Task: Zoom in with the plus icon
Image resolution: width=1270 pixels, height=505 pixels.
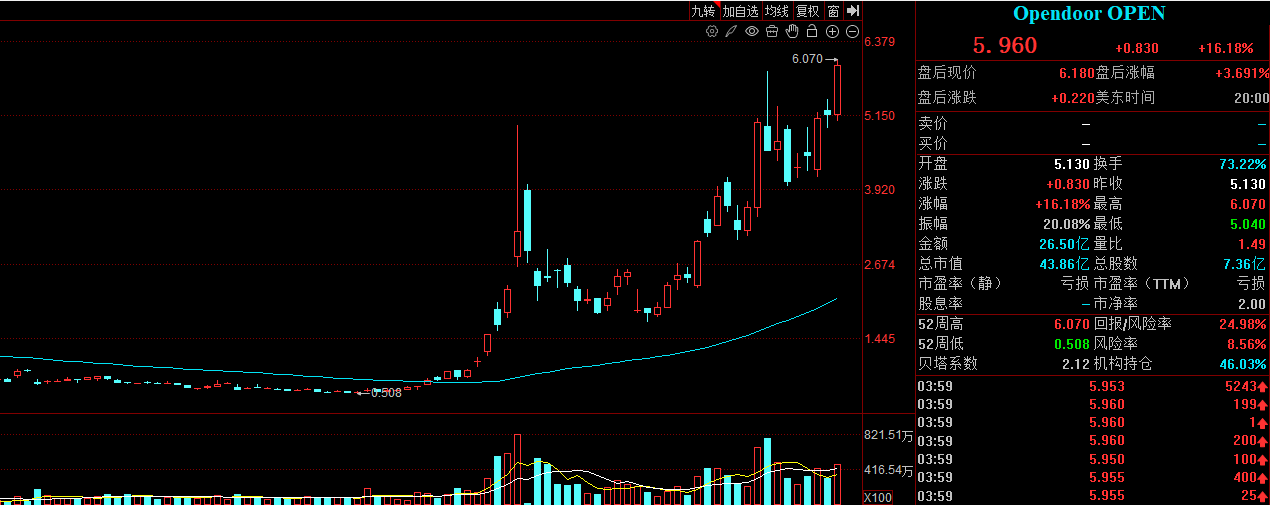Action: (832, 32)
